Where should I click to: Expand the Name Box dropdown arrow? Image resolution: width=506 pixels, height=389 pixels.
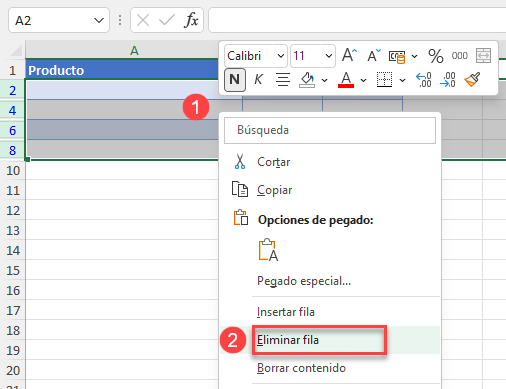99,21
